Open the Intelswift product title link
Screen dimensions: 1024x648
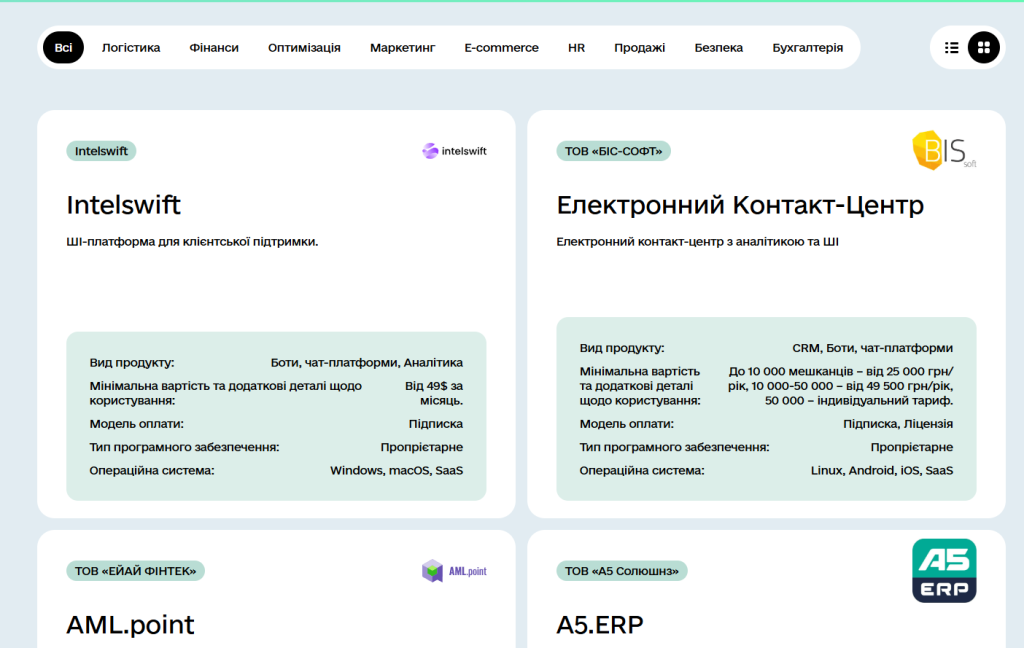pos(123,205)
